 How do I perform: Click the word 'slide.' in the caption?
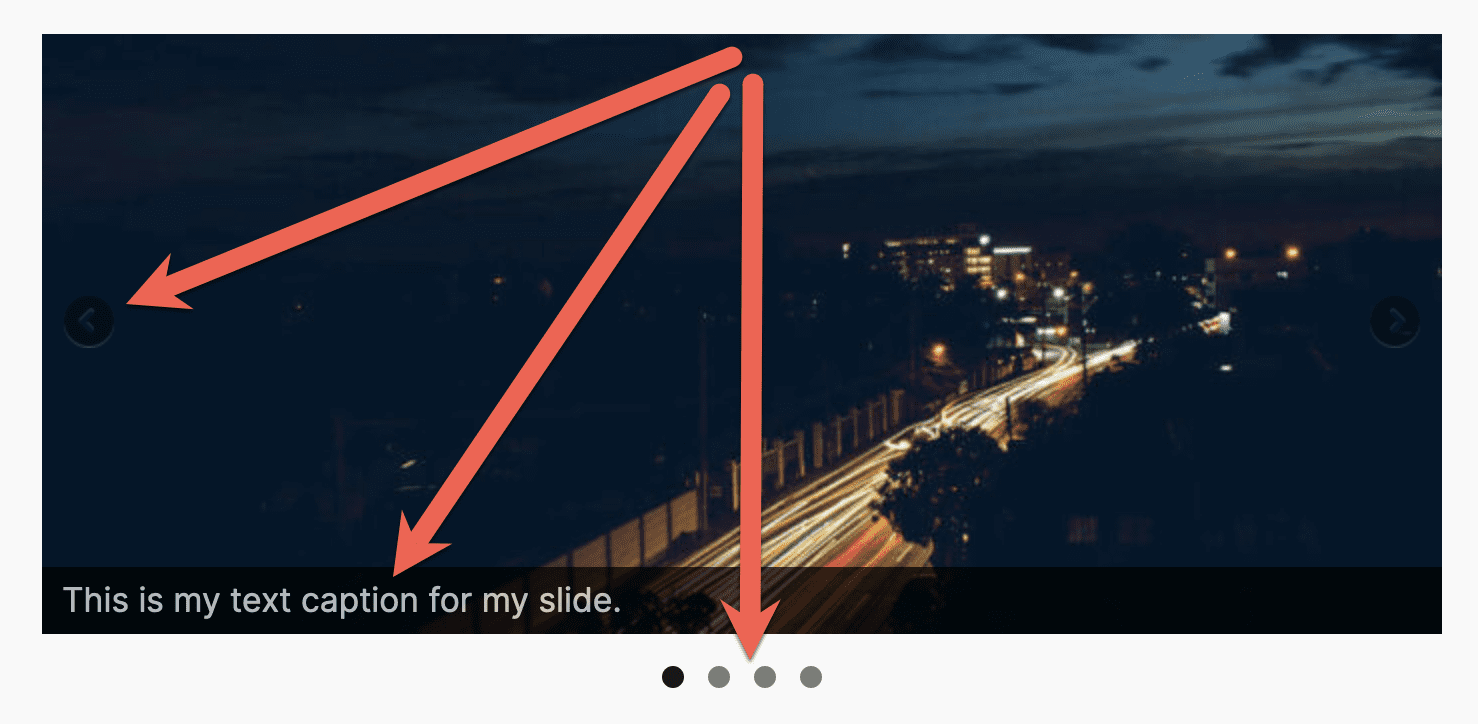[x=580, y=601]
